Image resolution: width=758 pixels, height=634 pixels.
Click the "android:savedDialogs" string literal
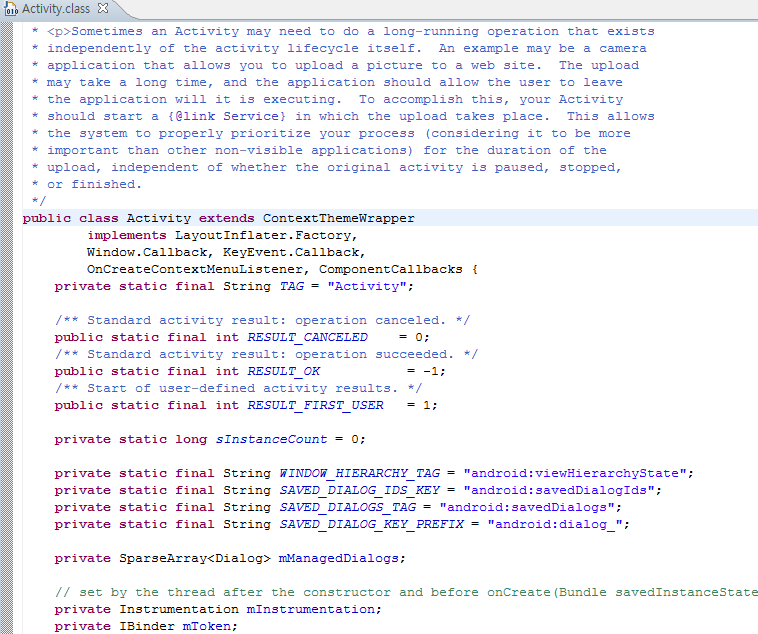pos(527,507)
